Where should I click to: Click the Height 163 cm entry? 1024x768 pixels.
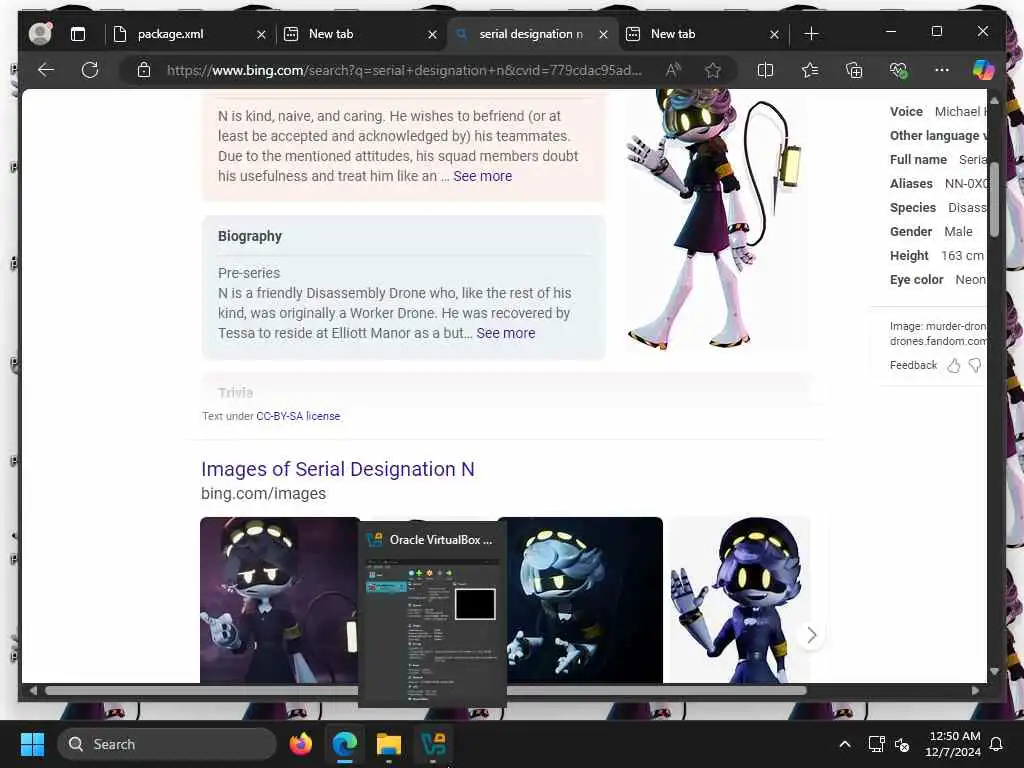coord(936,256)
